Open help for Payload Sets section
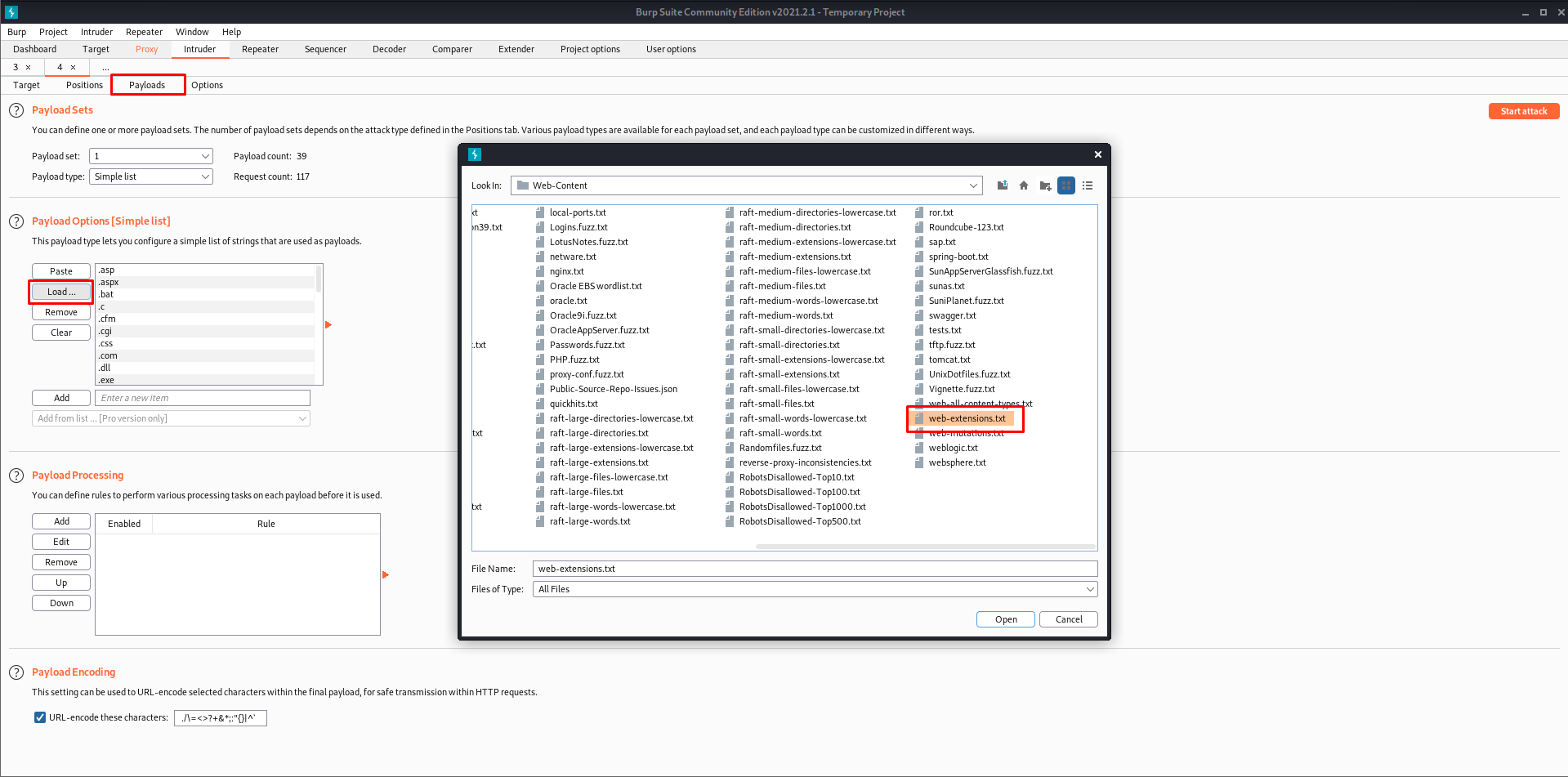This screenshot has height=777, width=1568. tap(16, 110)
